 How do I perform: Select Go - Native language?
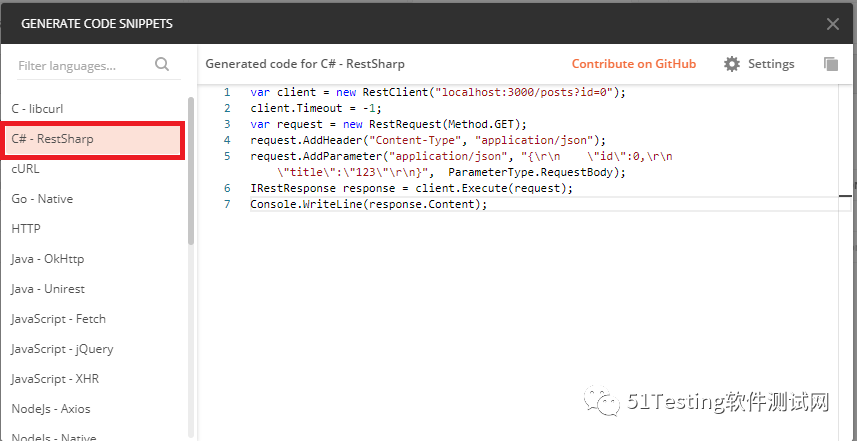(x=42, y=199)
